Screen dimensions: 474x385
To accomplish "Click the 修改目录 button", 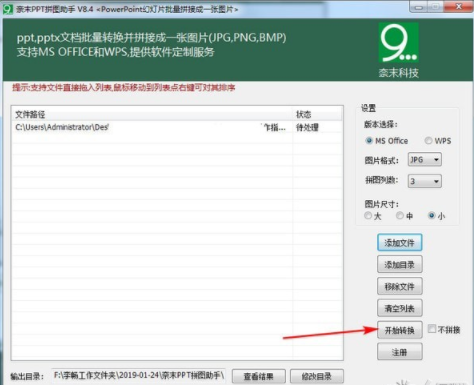I will click(x=317, y=377).
